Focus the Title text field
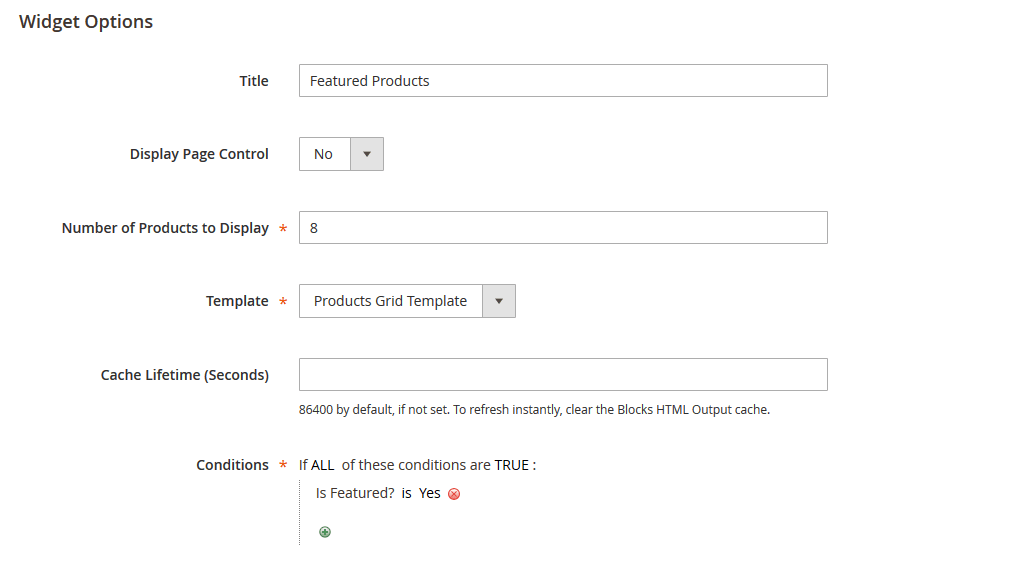The width and height of the screenshot is (1030, 562). click(563, 81)
